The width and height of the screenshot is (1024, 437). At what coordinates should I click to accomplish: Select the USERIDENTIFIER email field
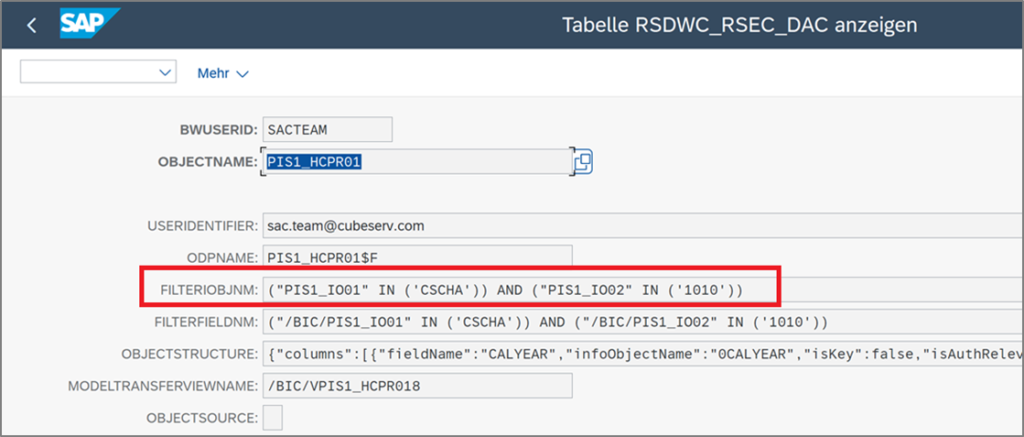point(643,226)
